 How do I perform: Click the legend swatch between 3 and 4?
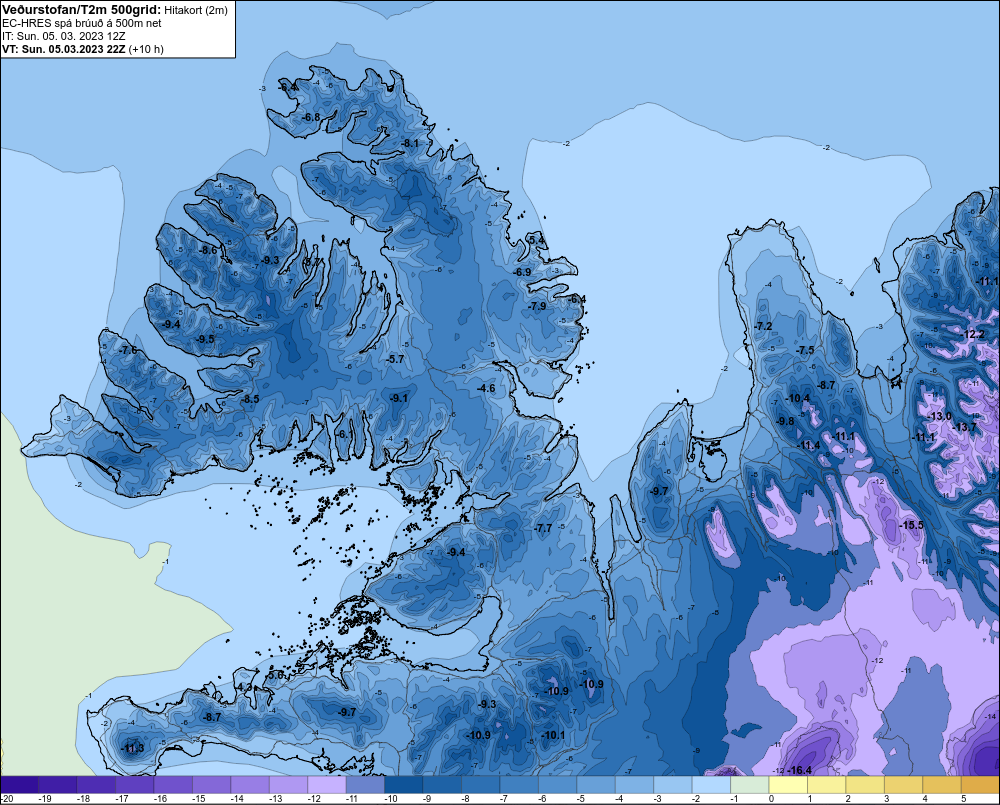tap(904, 785)
